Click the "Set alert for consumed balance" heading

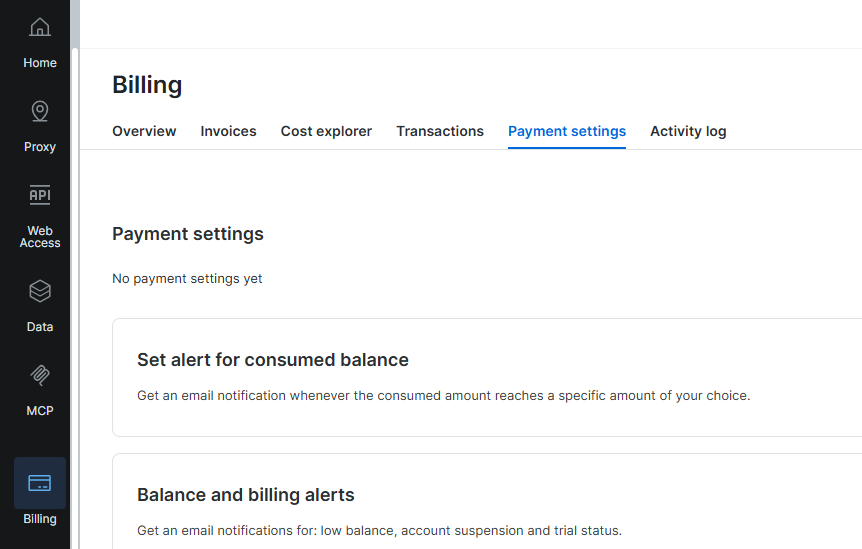pyautogui.click(x=273, y=360)
